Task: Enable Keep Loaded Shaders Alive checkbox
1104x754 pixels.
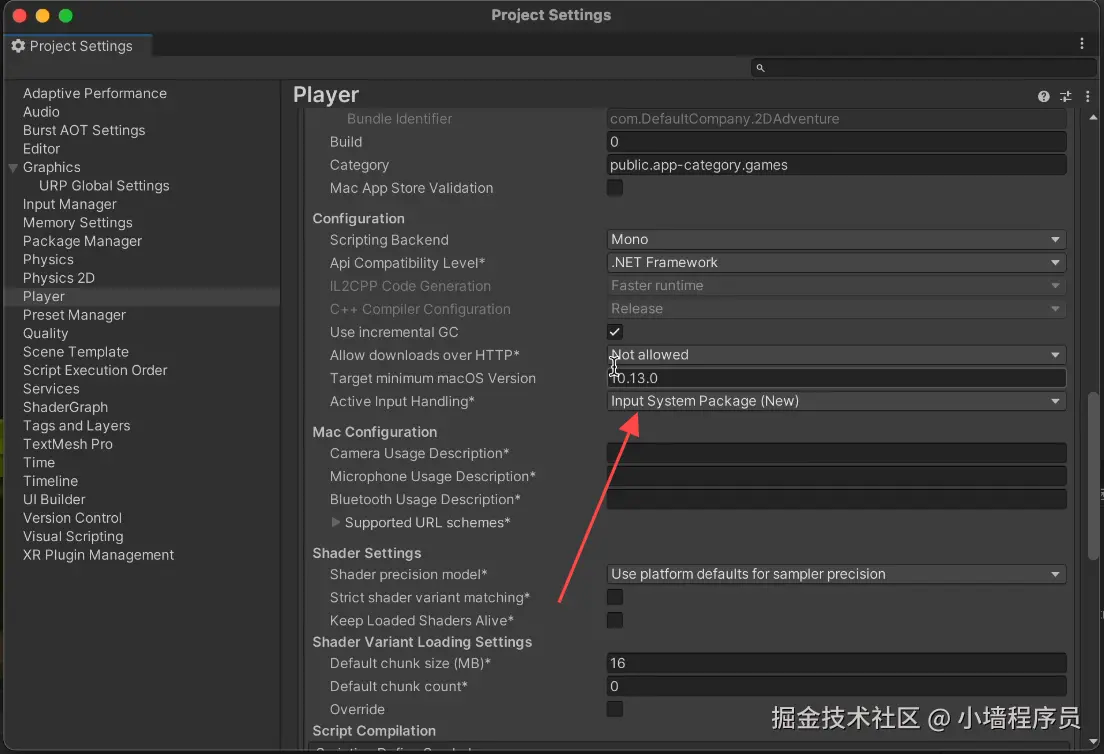Action: 615,620
